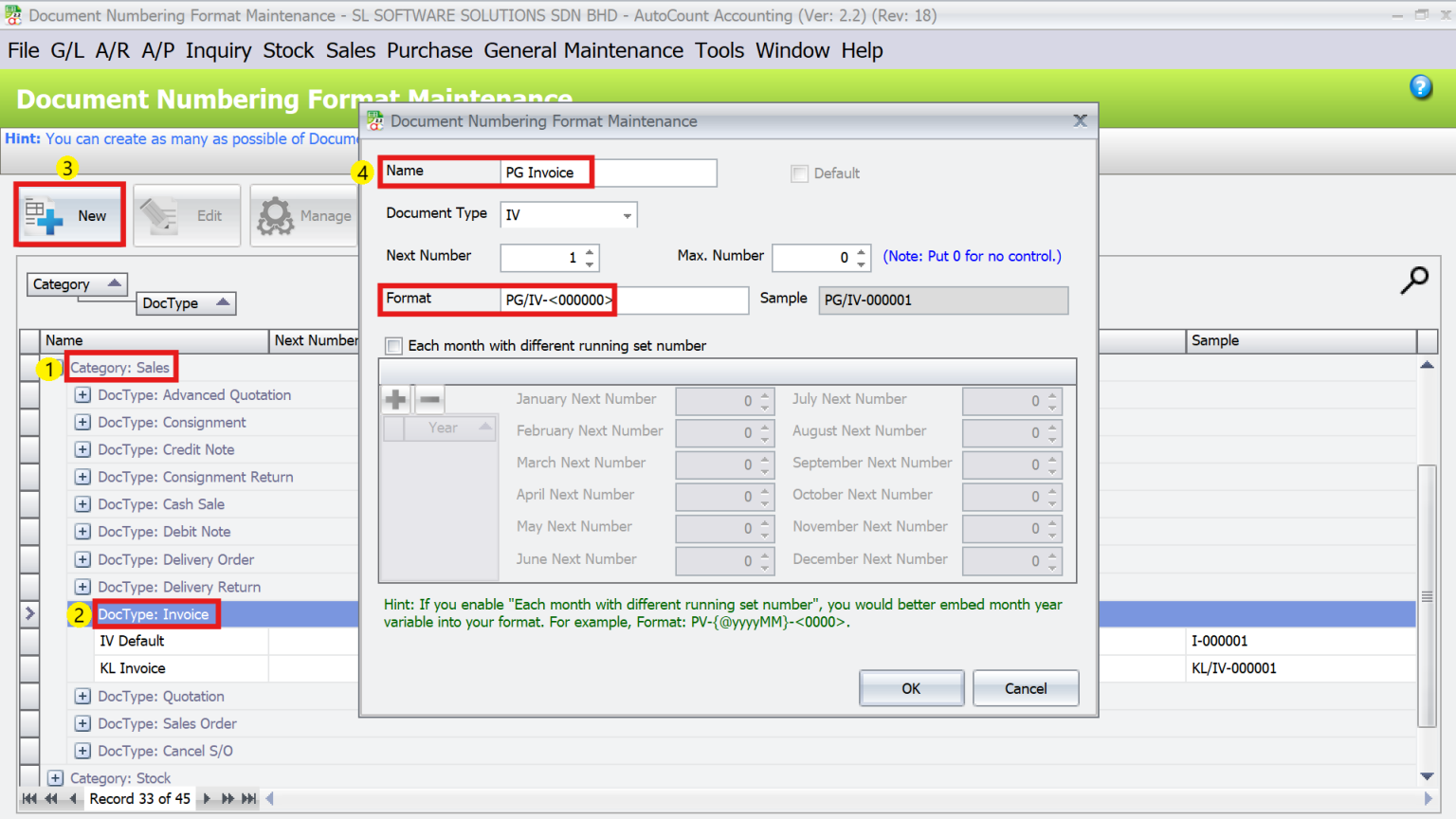The image size is (1456, 819).
Task: Select the Edit toolbar icon
Action: point(160,214)
